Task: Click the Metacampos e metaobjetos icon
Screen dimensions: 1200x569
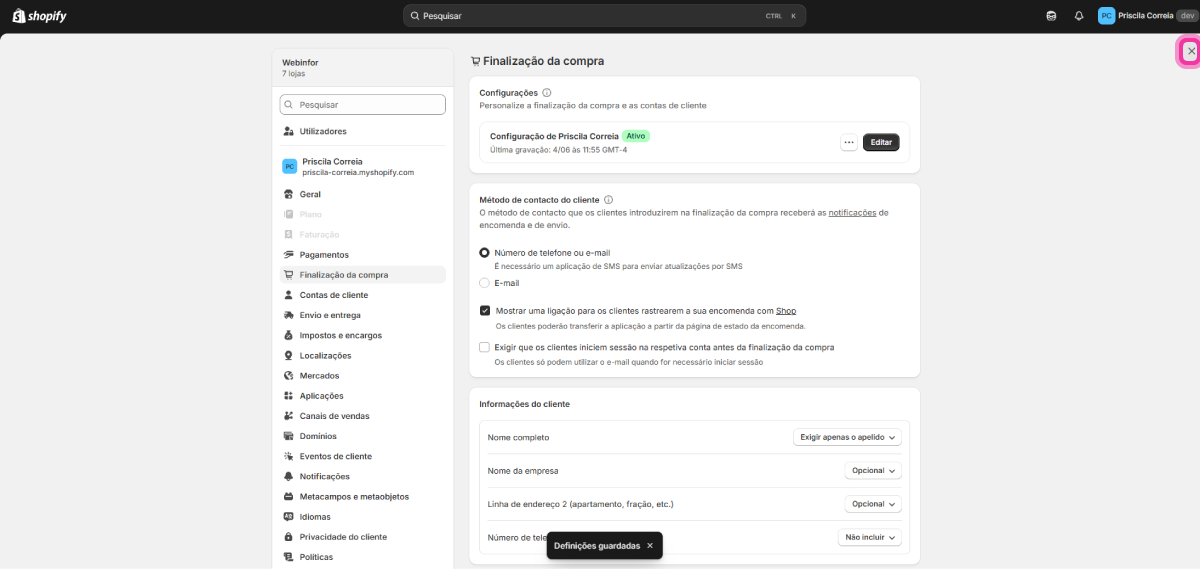Action: pyautogui.click(x=288, y=497)
